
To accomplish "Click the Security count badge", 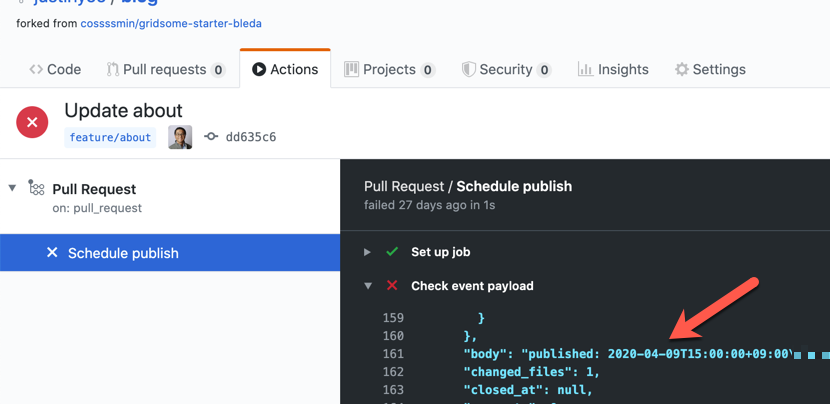I will [x=544, y=70].
